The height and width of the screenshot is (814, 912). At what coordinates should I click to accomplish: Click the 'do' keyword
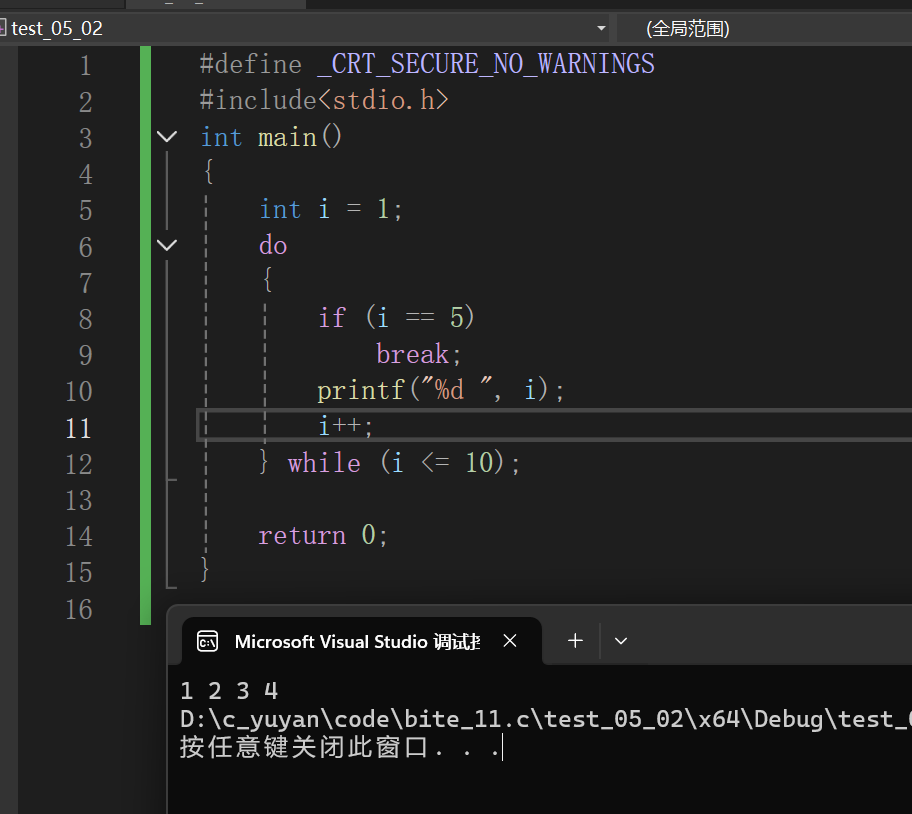pos(273,245)
